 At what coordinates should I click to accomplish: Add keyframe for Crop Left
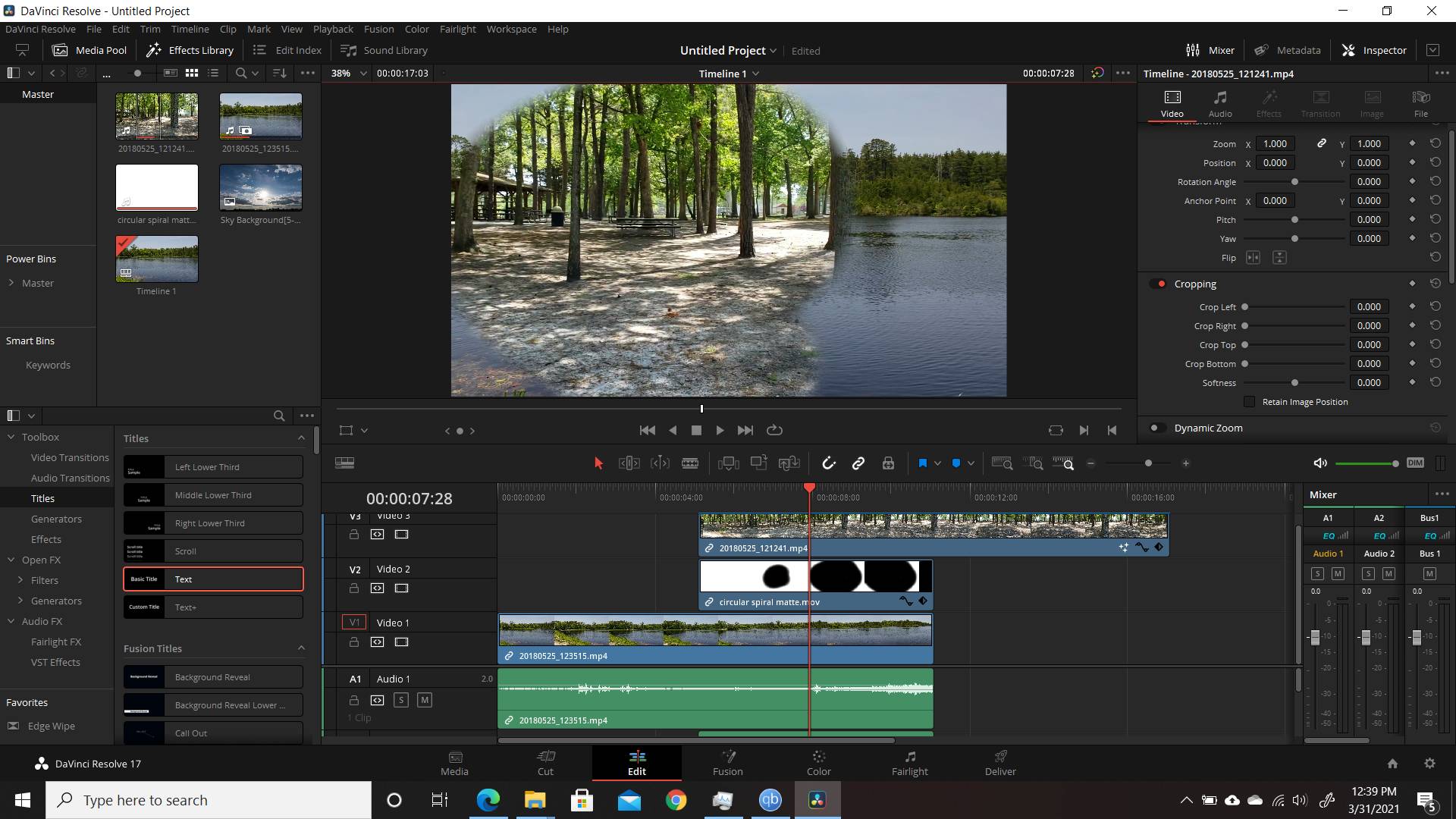(x=1412, y=306)
